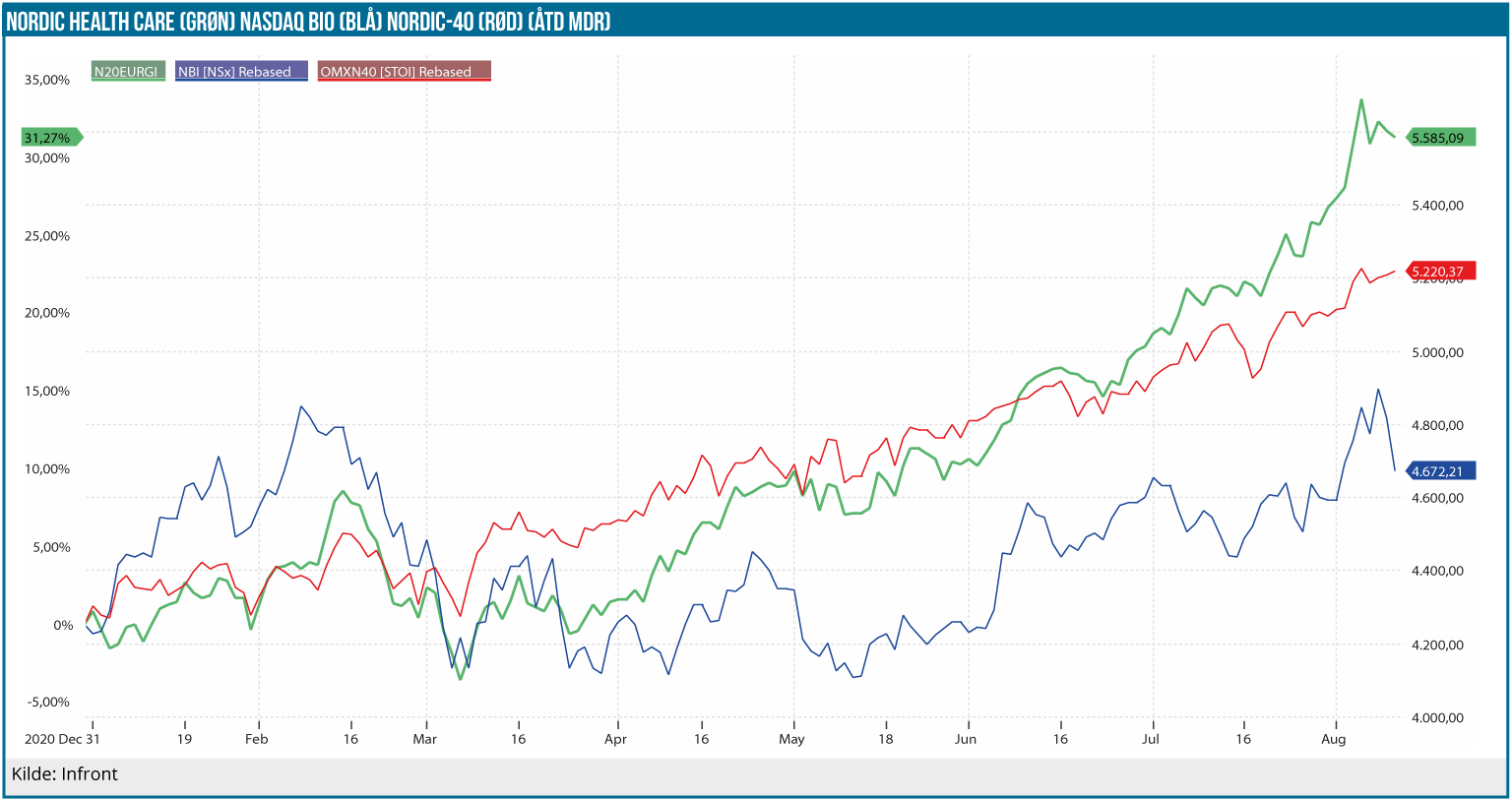This screenshot has height=800, width=1512.
Task: Toggle the NBI [NSx] Rebased legend entry
Action: 240,71
